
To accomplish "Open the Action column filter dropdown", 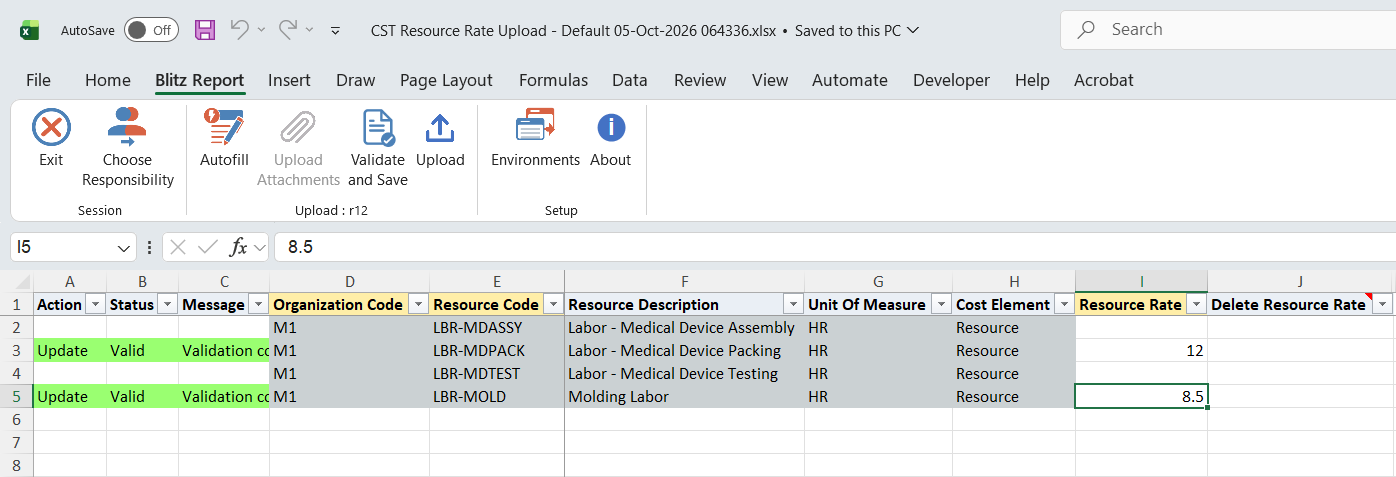I will (96, 304).
